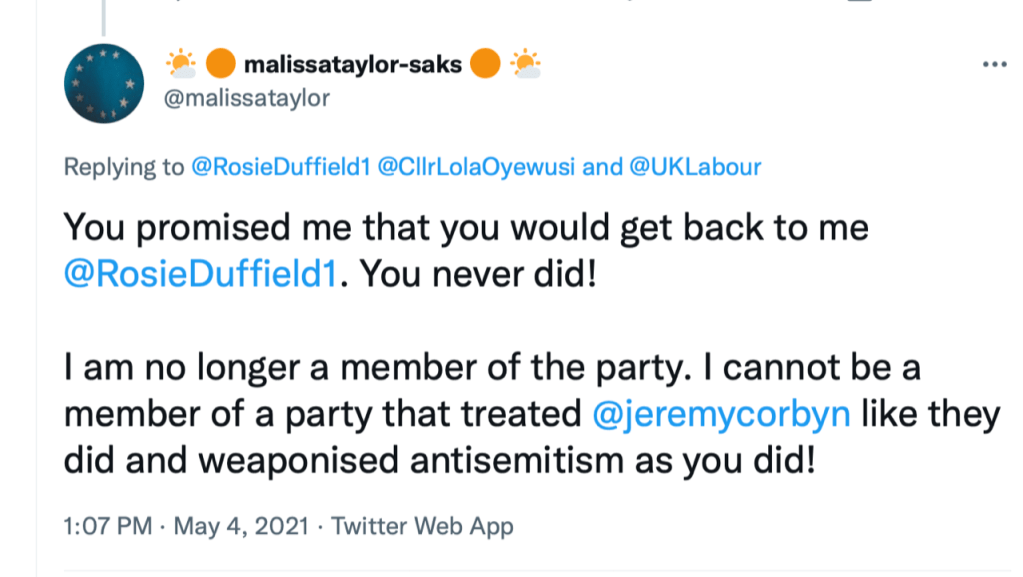The width and height of the screenshot is (1023, 577).
Task: Click the "Replying to" gray label text
Action: tap(124, 167)
